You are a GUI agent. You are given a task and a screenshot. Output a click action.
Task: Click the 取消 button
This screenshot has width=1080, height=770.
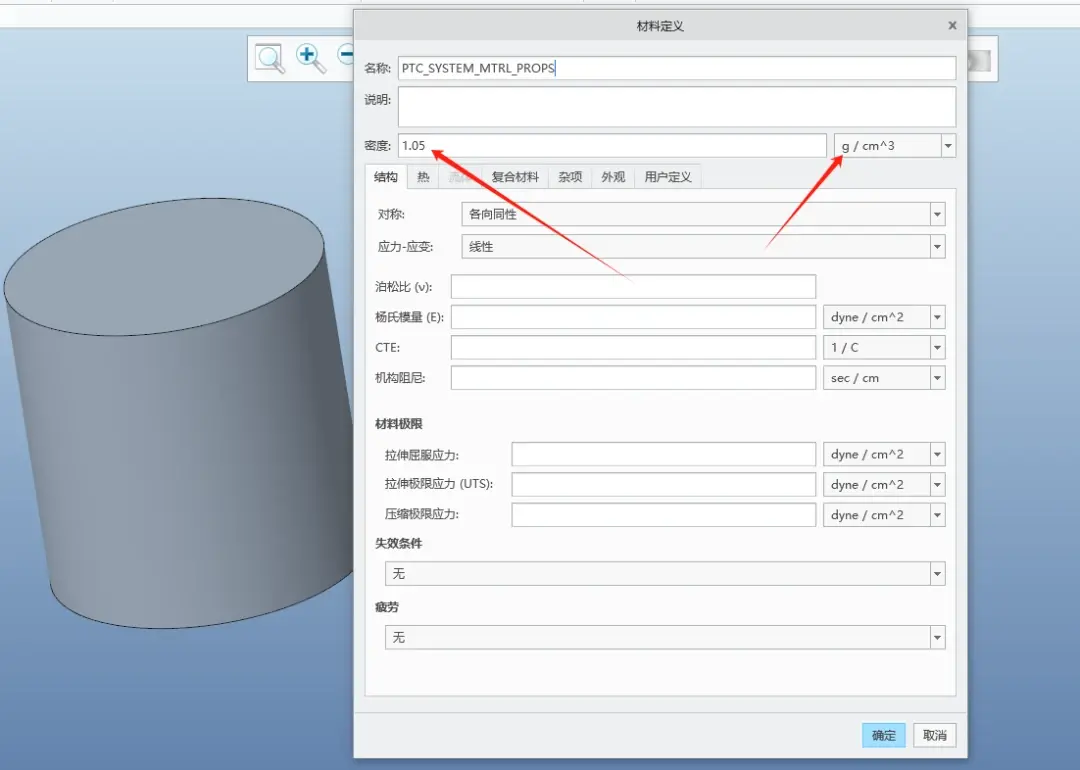[x=935, y=736]
